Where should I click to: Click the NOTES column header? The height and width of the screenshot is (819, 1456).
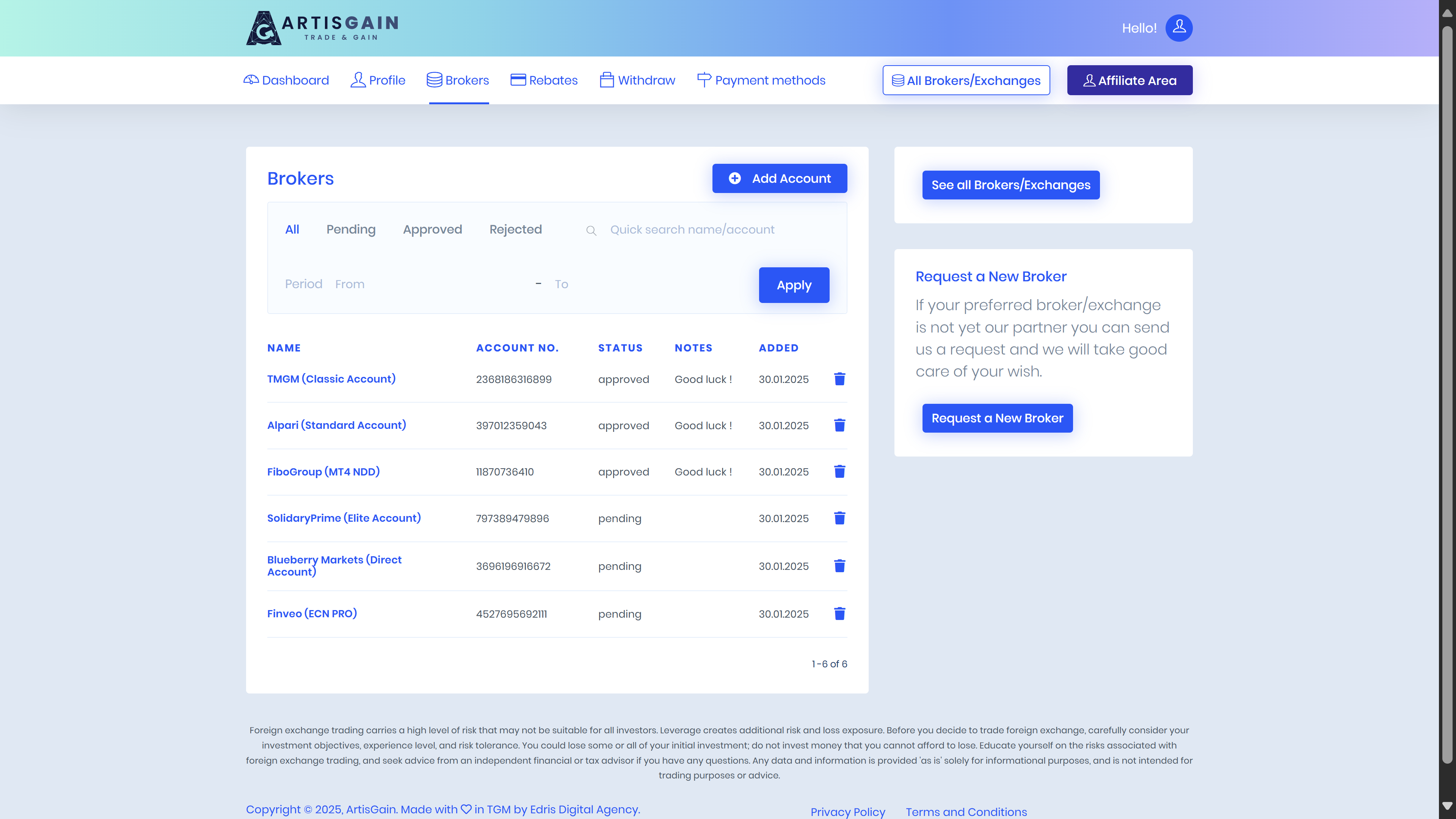(x=693, y=348)
